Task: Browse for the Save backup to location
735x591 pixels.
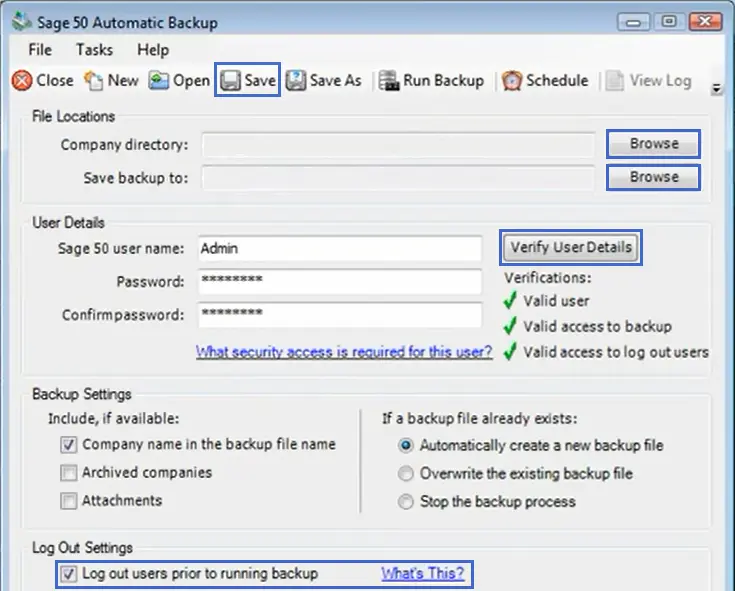Action: coord(653,177)
